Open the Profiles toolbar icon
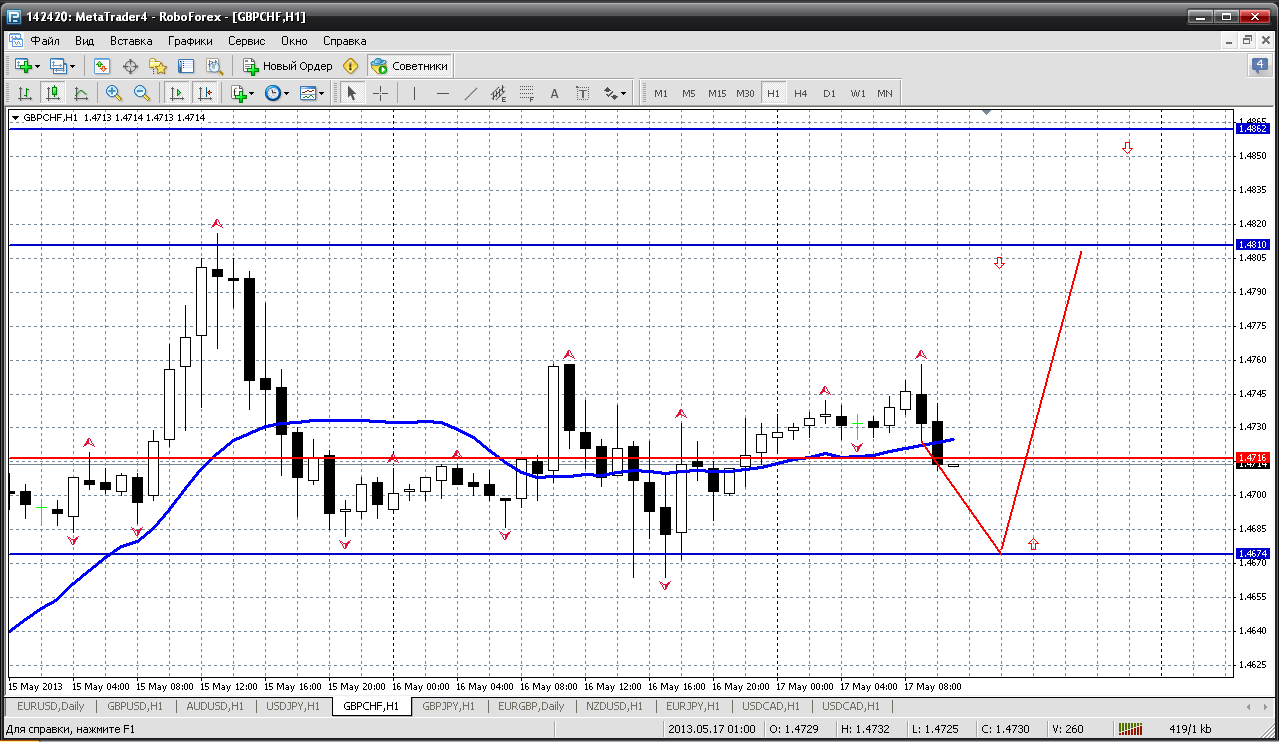Image resolution: width=1279 pixels, height=742 pixels. [58, 66]
